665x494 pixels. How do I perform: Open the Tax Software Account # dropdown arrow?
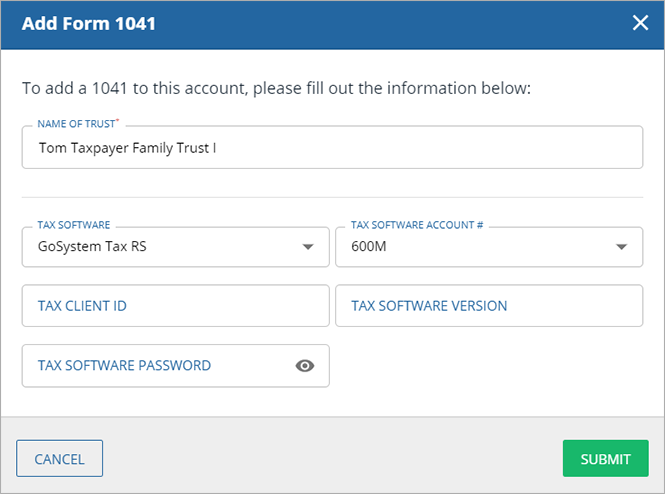621,248
